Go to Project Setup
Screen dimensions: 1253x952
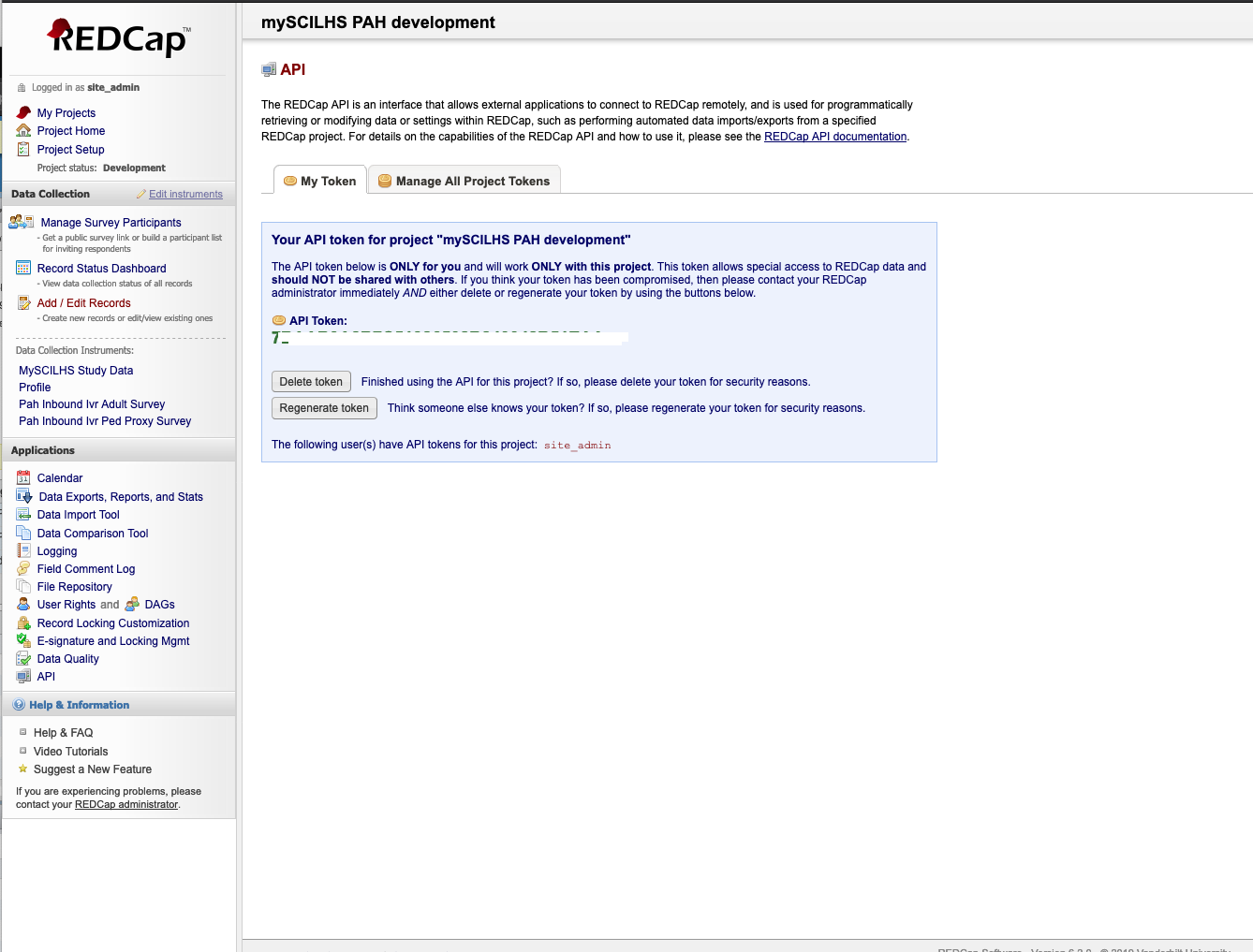tap(70, 150)
